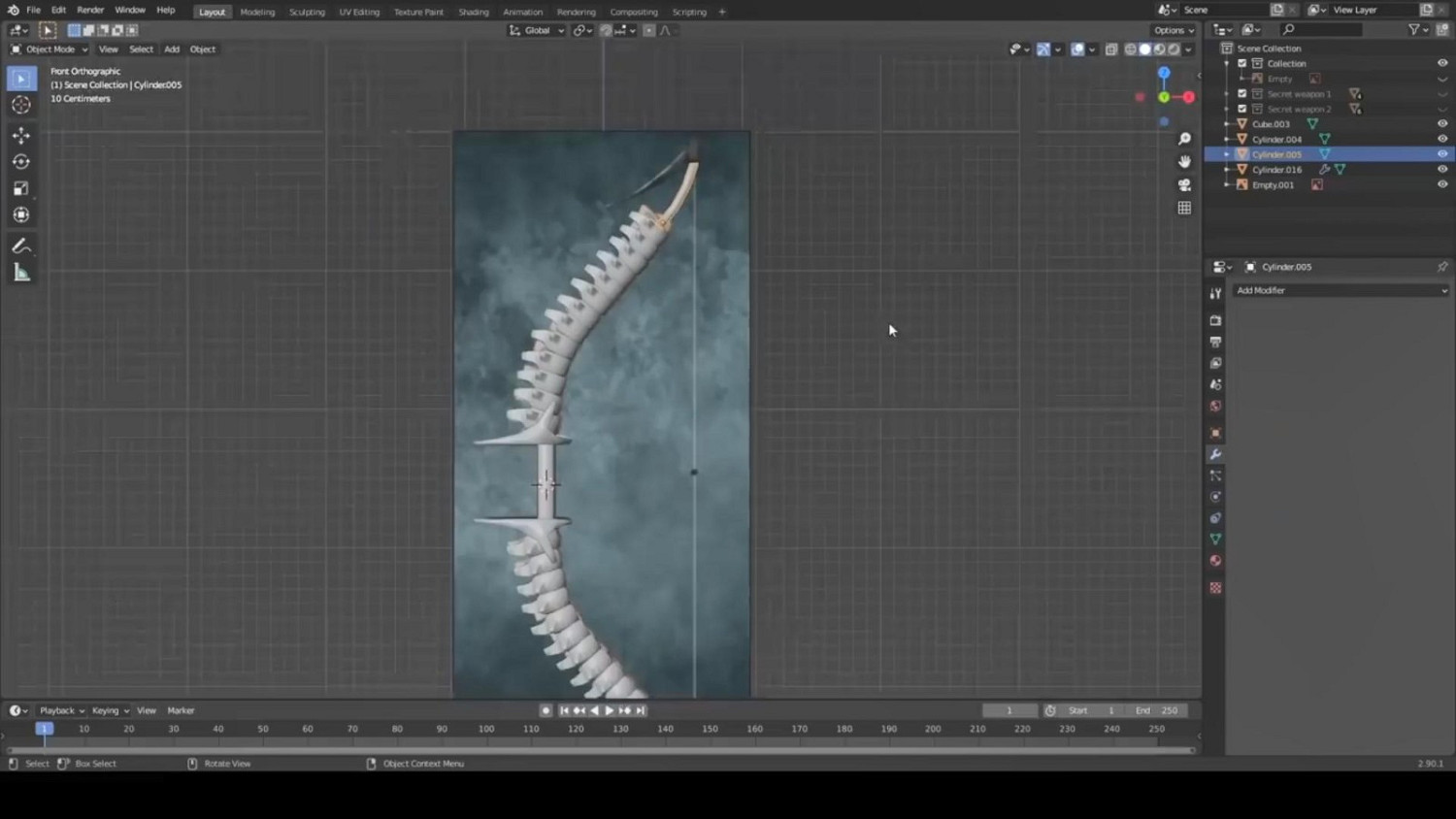
Task: Toggle camera view icon in viewport
Action: (1184, 185)
